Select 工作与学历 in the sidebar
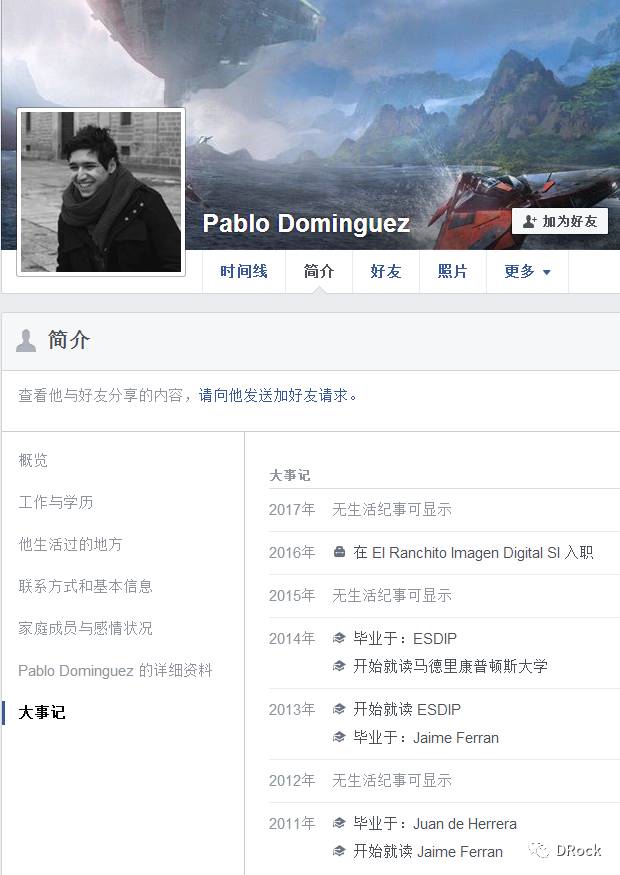Image resolution: width=620 pixels, height=875 pixels. (56, 502)
